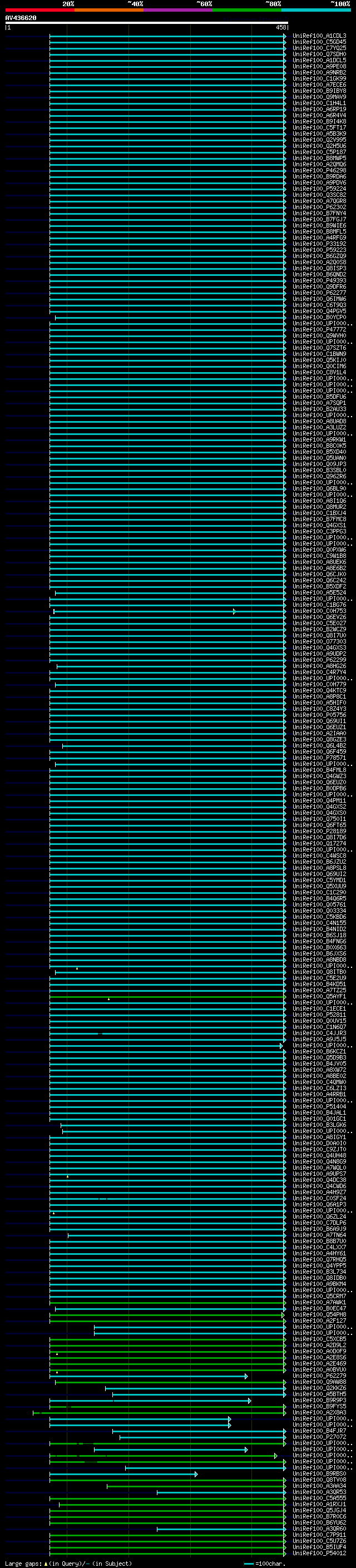Select hit label UniRef100_A9RKW1
This screenshot has width=356, height=1568.
click(x=319, y=439)
